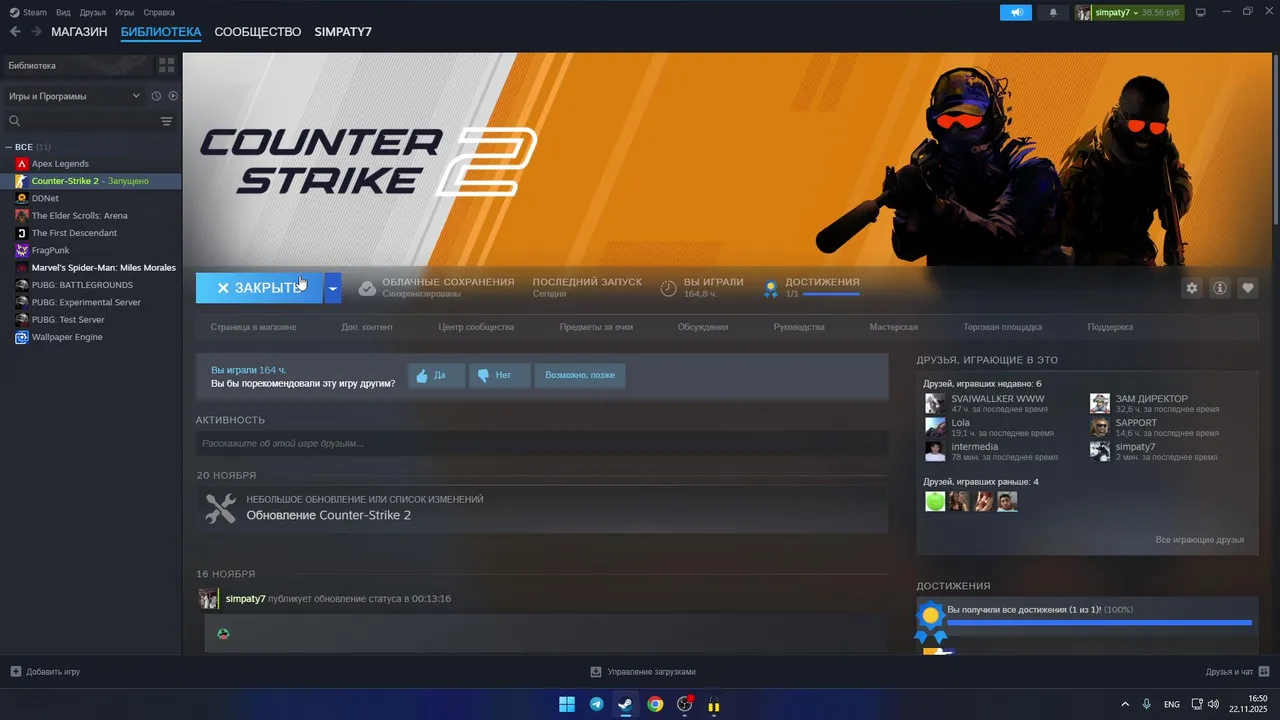Open Страница в магазине link

253,327
